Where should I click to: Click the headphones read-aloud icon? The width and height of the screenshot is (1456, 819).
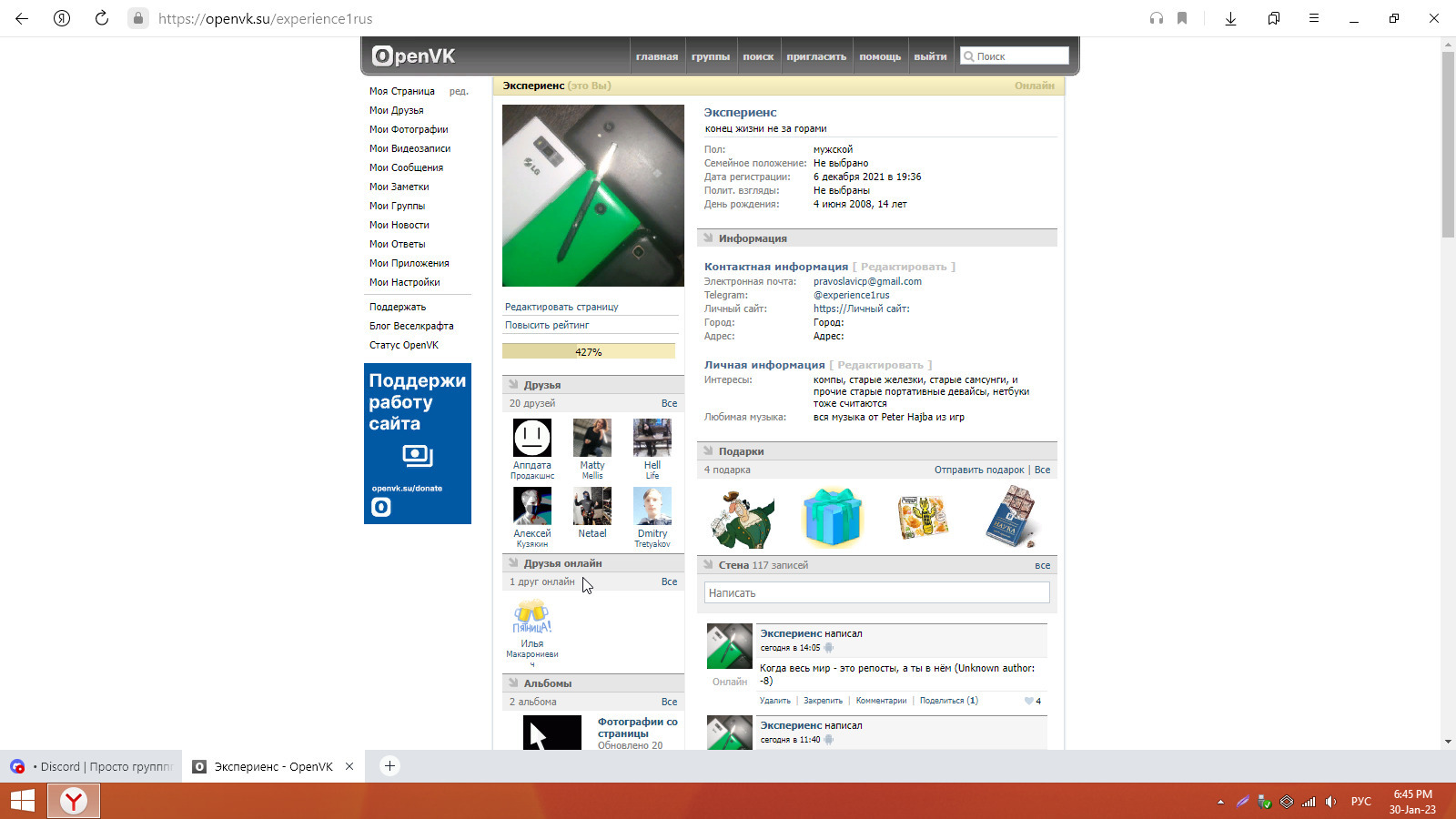point(1157,18)
